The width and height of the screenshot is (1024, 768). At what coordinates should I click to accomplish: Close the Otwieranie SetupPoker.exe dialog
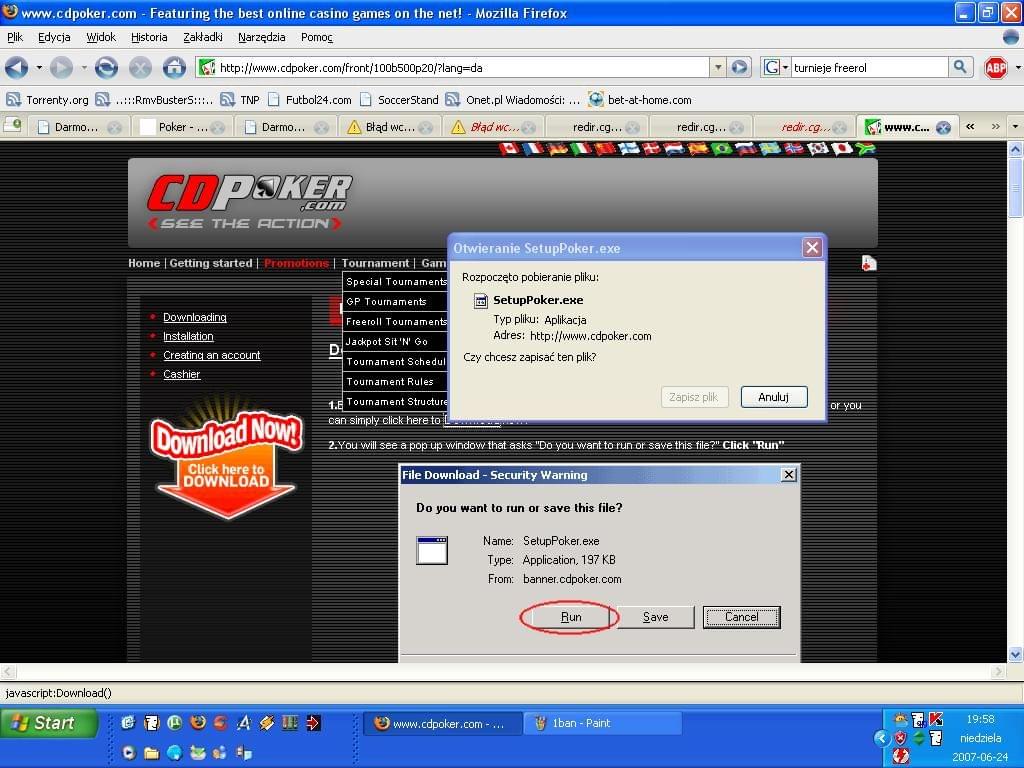click(x=812, y=248)
